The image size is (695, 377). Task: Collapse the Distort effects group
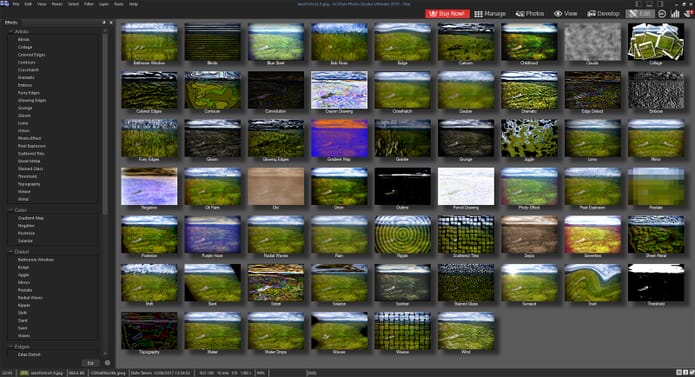11,252
